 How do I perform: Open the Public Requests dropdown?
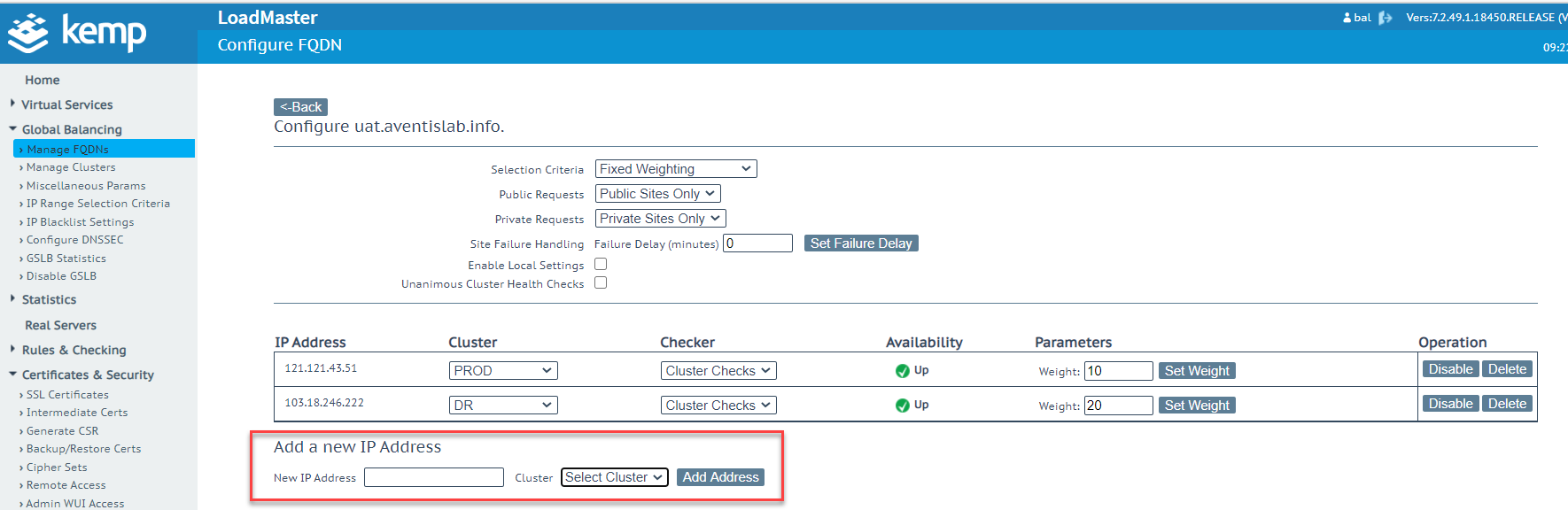657,194
